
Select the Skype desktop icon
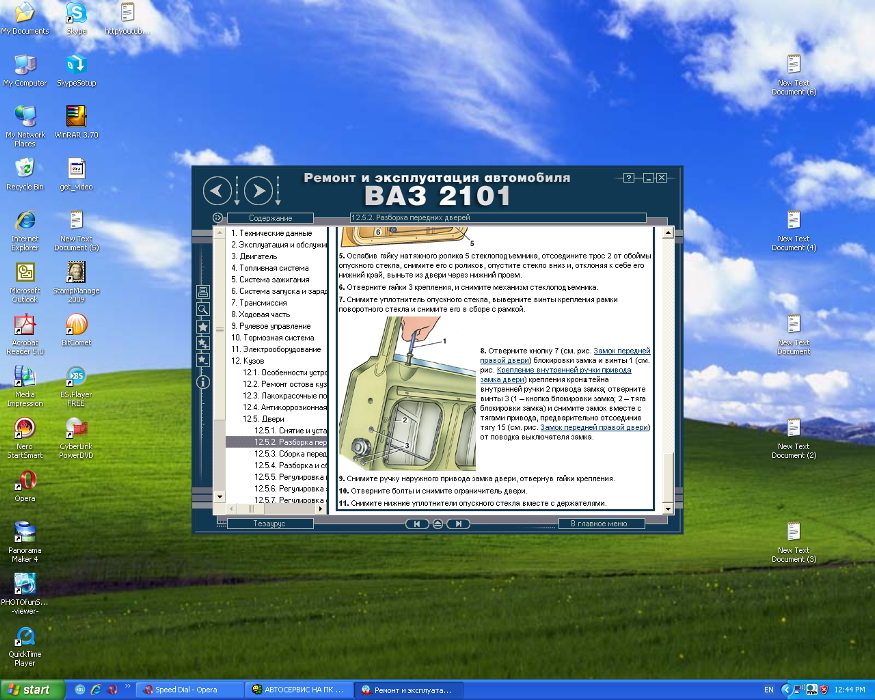pyautogui.click(x=76, y=20)
